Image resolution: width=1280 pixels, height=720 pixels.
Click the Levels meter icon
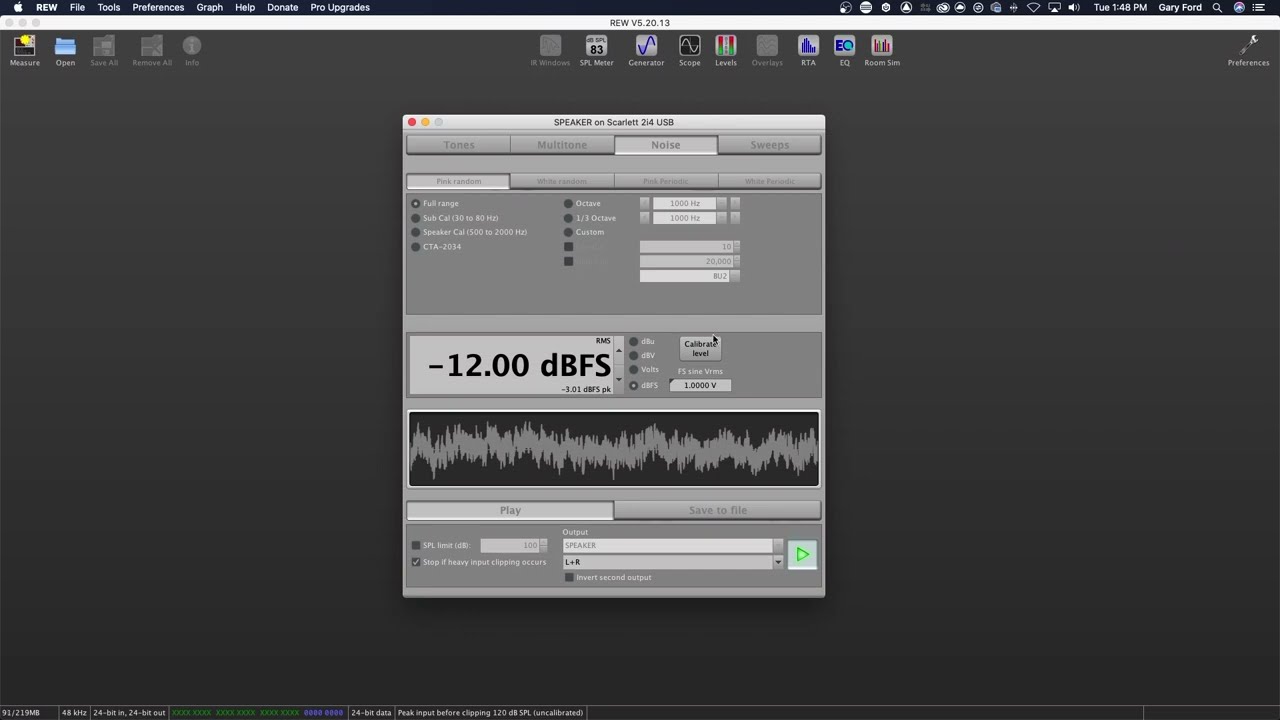click(x=725, y=47)
